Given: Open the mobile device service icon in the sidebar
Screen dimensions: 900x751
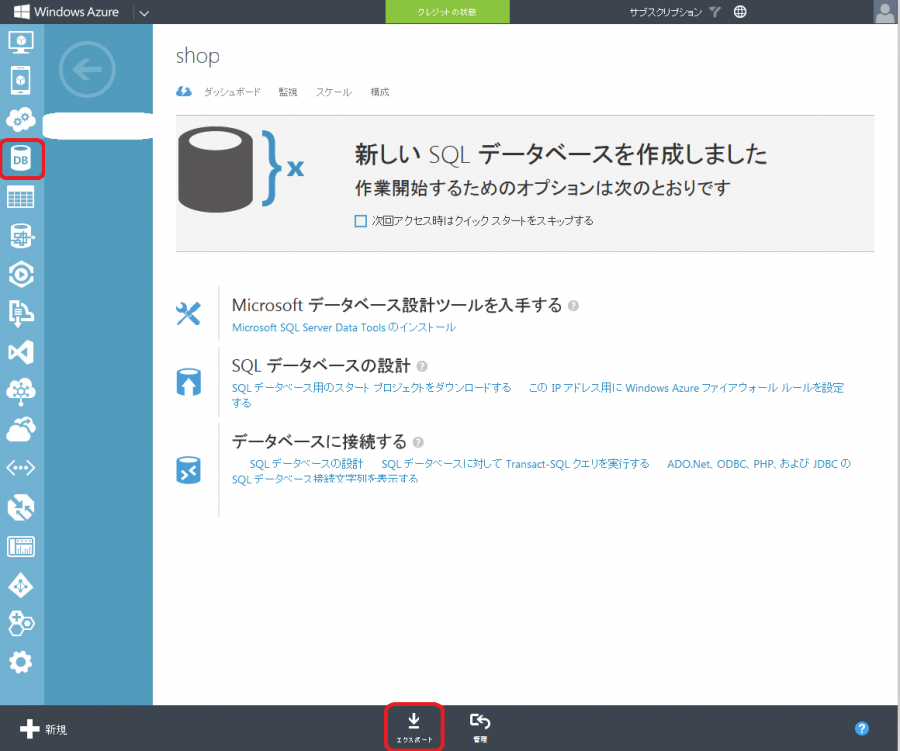Looking at the screenshot, I should 21,80.
